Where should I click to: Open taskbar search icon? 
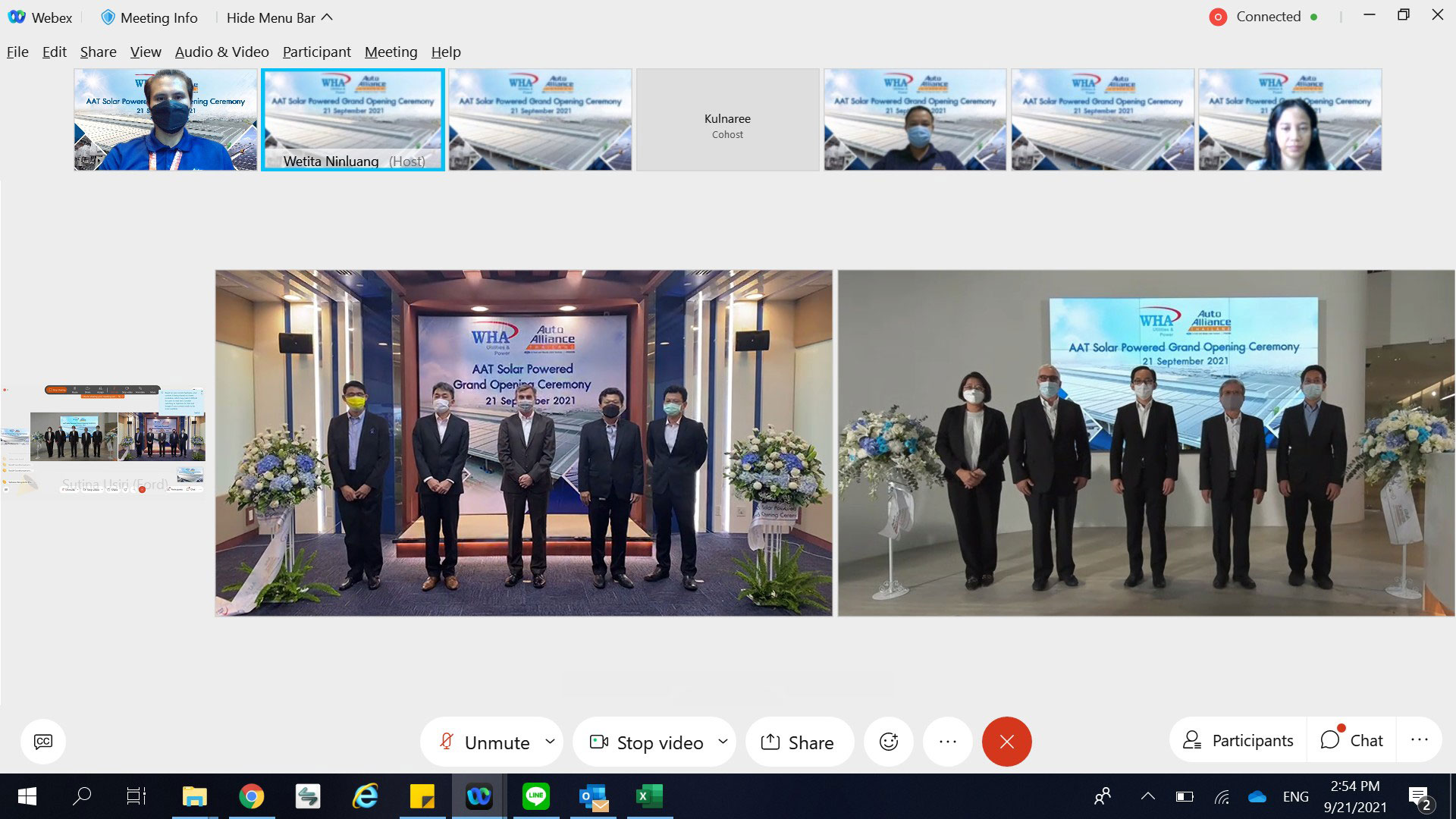coord(82,796)
